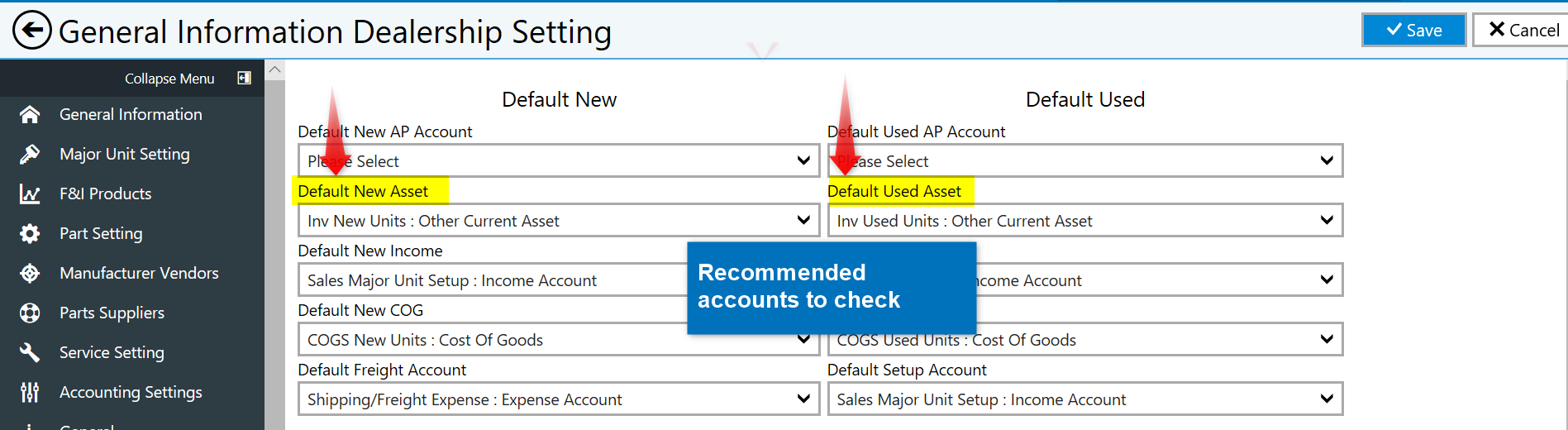Open General Information menu item
This screenshot has height=430, width=1568.
click(132, 114)
